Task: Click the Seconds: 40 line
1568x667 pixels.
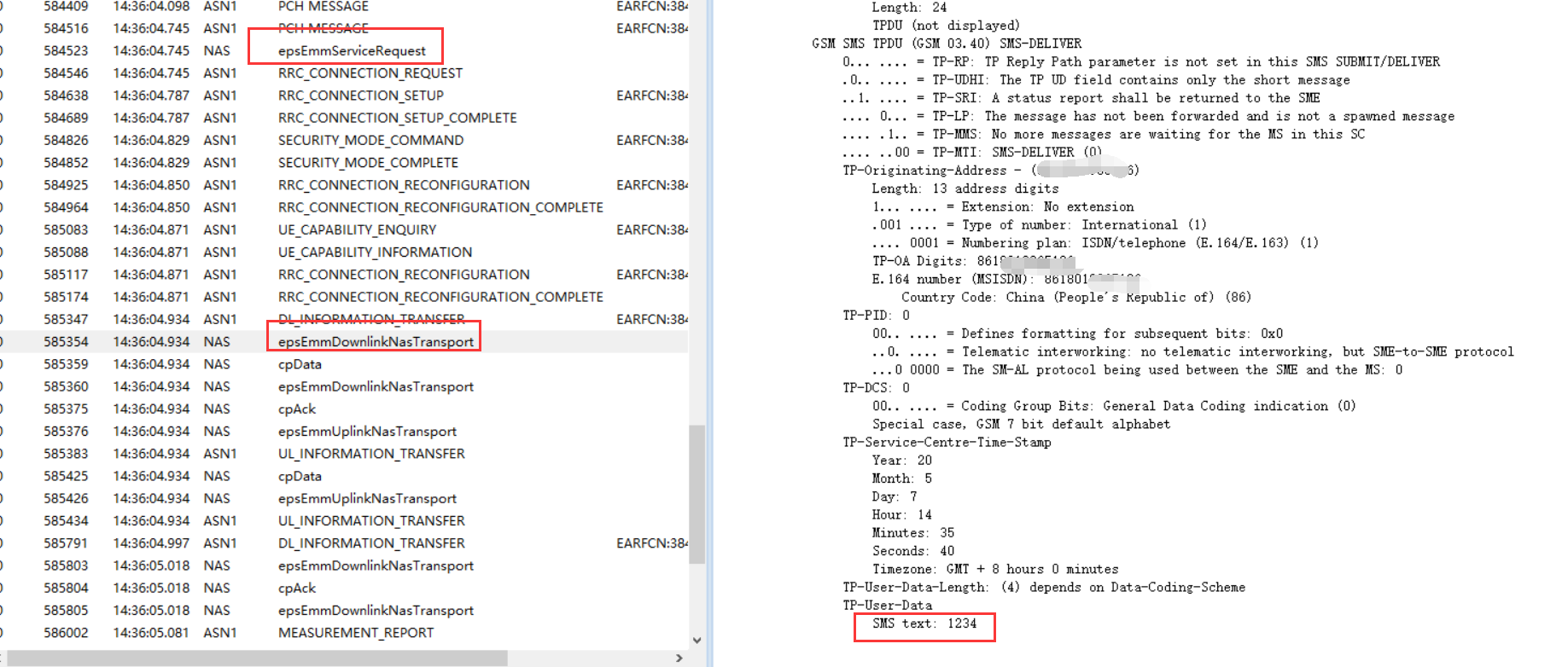Action: [913, 551]
